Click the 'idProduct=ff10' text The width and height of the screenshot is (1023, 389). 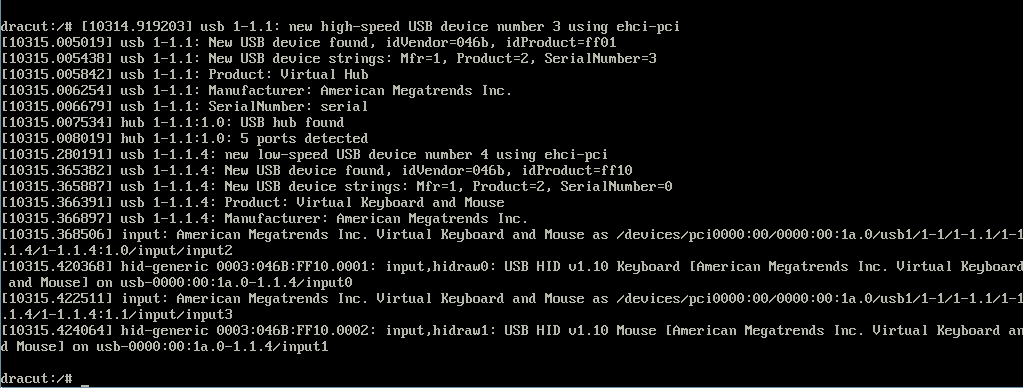(x=576, y=170)
